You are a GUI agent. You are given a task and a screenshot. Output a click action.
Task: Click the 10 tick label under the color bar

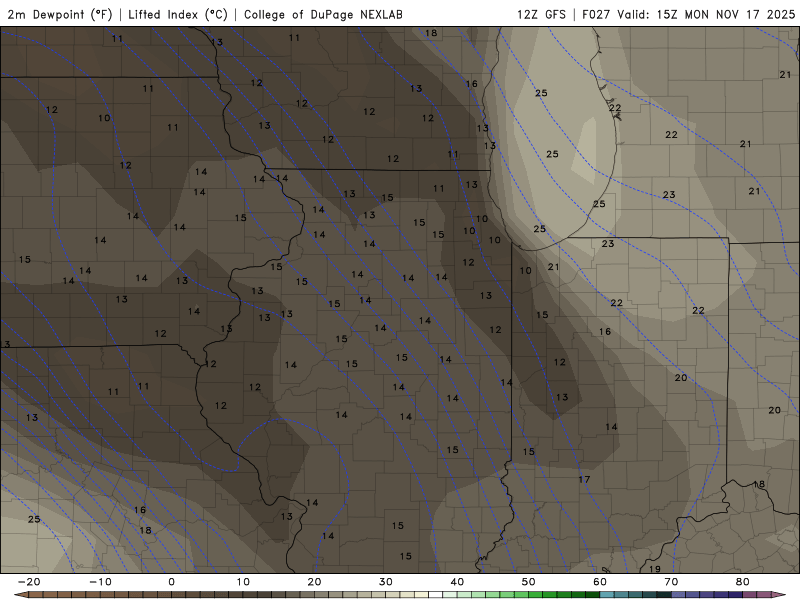(x=243, y=582)
